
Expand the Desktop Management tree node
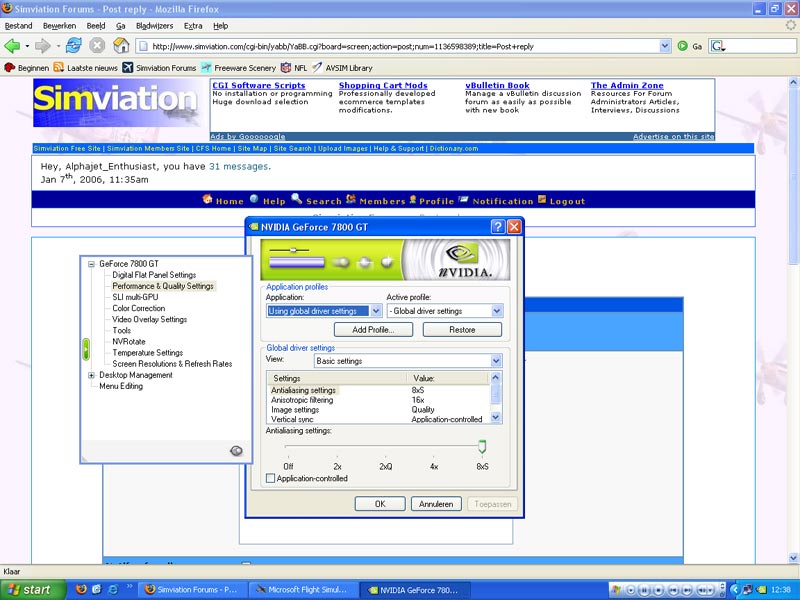coord(91,375)
